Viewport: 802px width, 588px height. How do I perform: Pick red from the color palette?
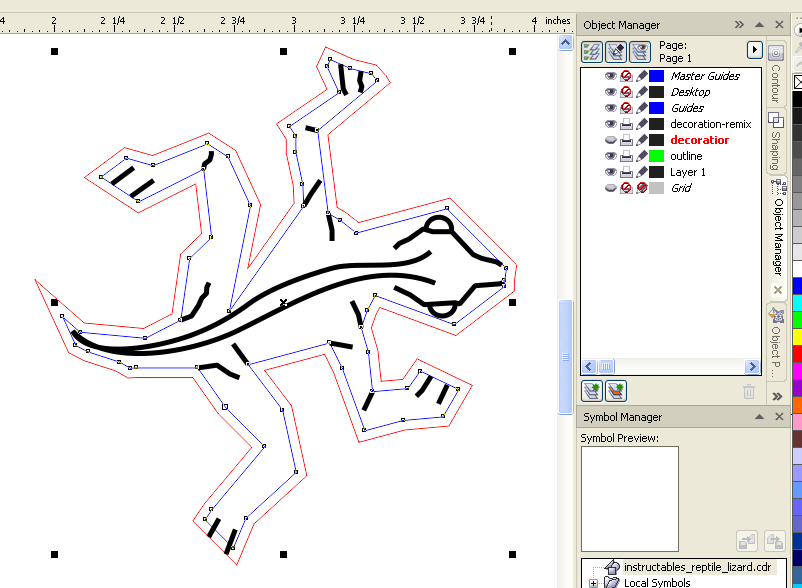(797, 354)
